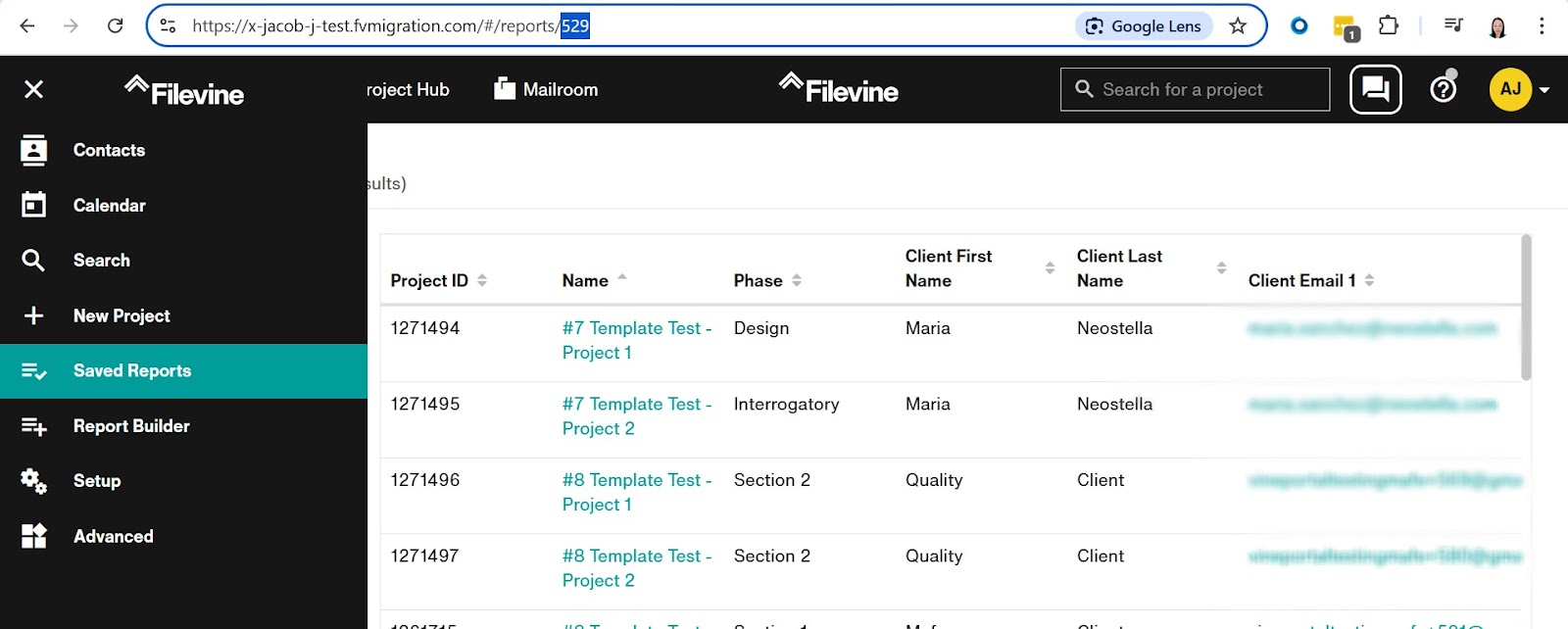Open the chat messages button
Image resolution: width=1568 pixels, height=629 pixels.
click(1376, 89)
